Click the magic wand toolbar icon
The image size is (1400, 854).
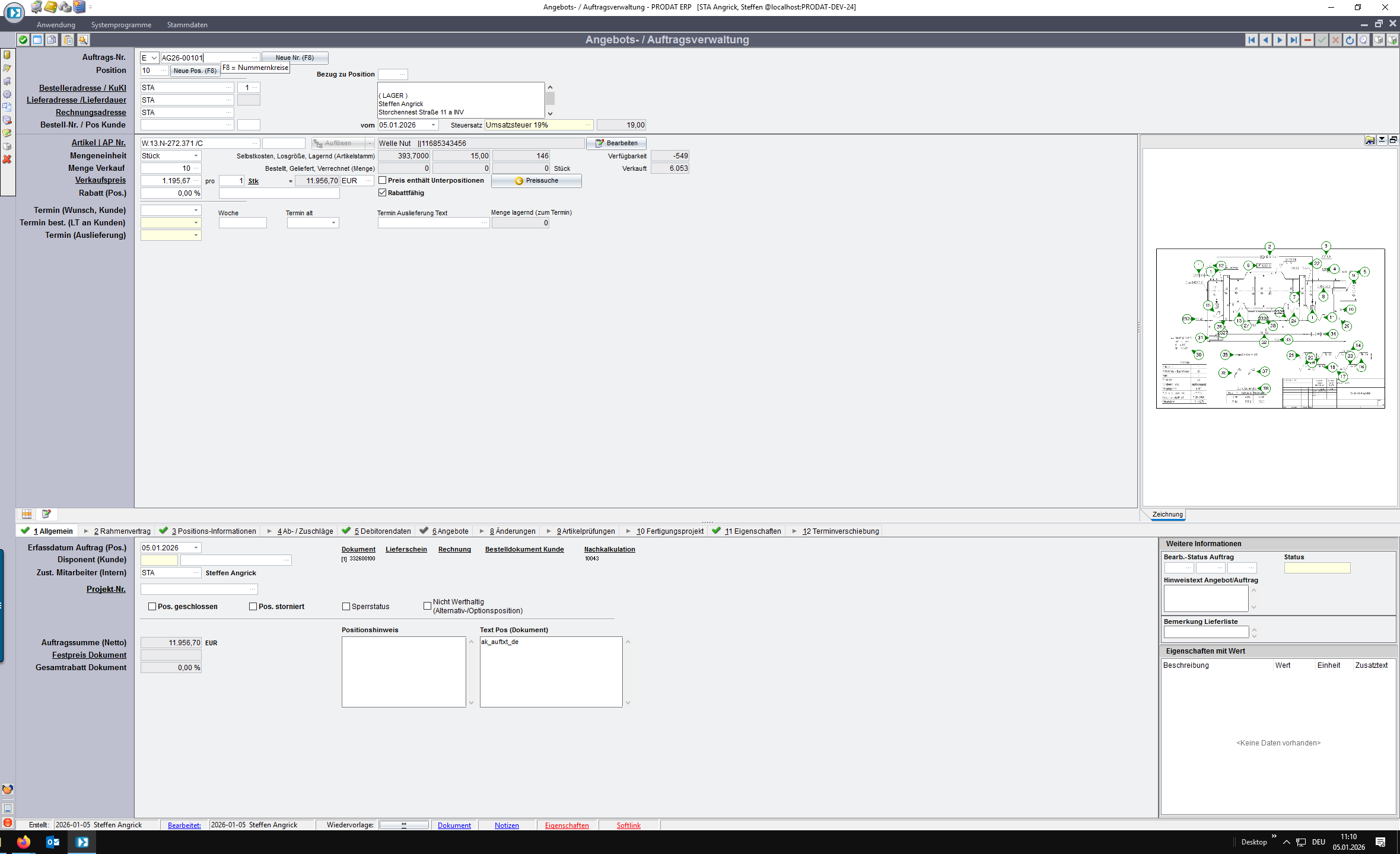[x=83, y=40]
